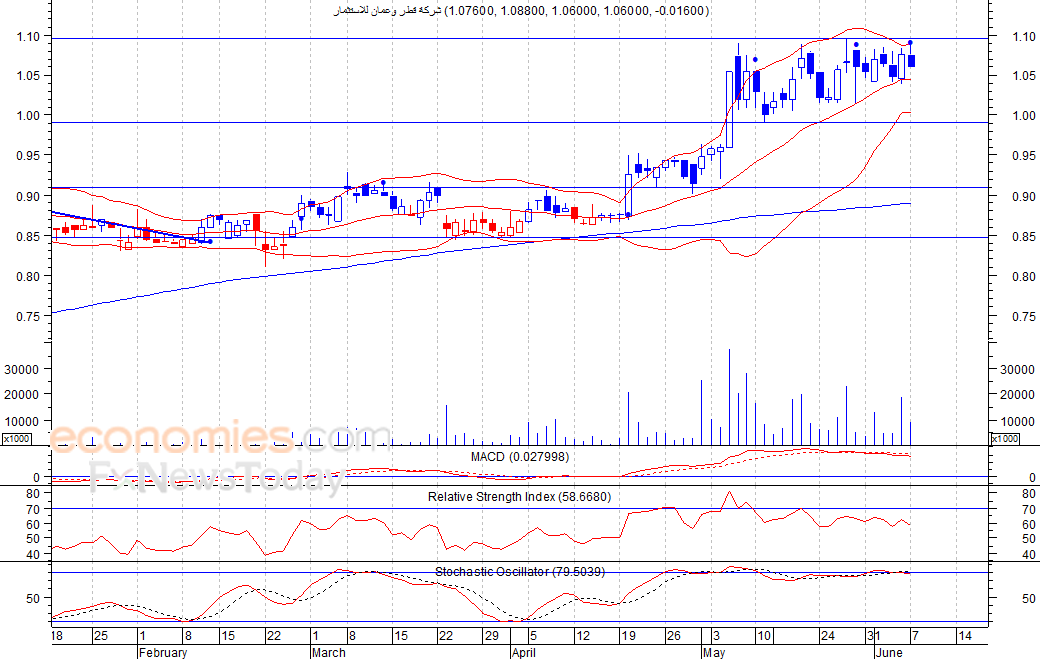Click the x1000 multiplier label on the right
This screenshot has width=1040, height=659.
[1005, 439]
